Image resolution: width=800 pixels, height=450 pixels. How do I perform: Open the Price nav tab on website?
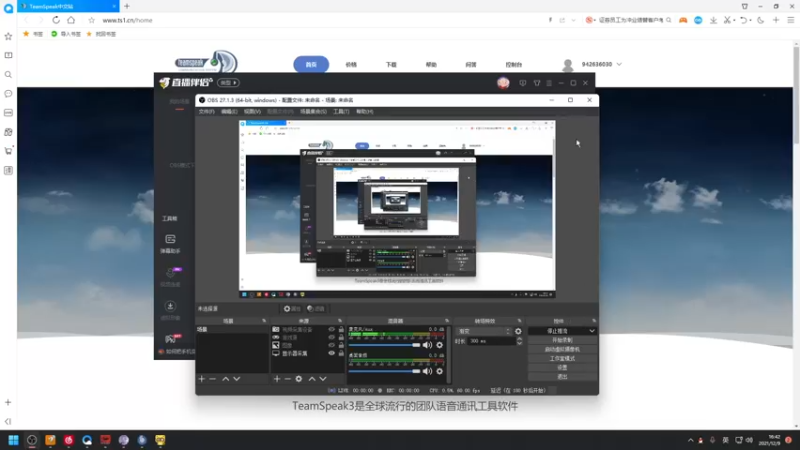coord(351,65)
